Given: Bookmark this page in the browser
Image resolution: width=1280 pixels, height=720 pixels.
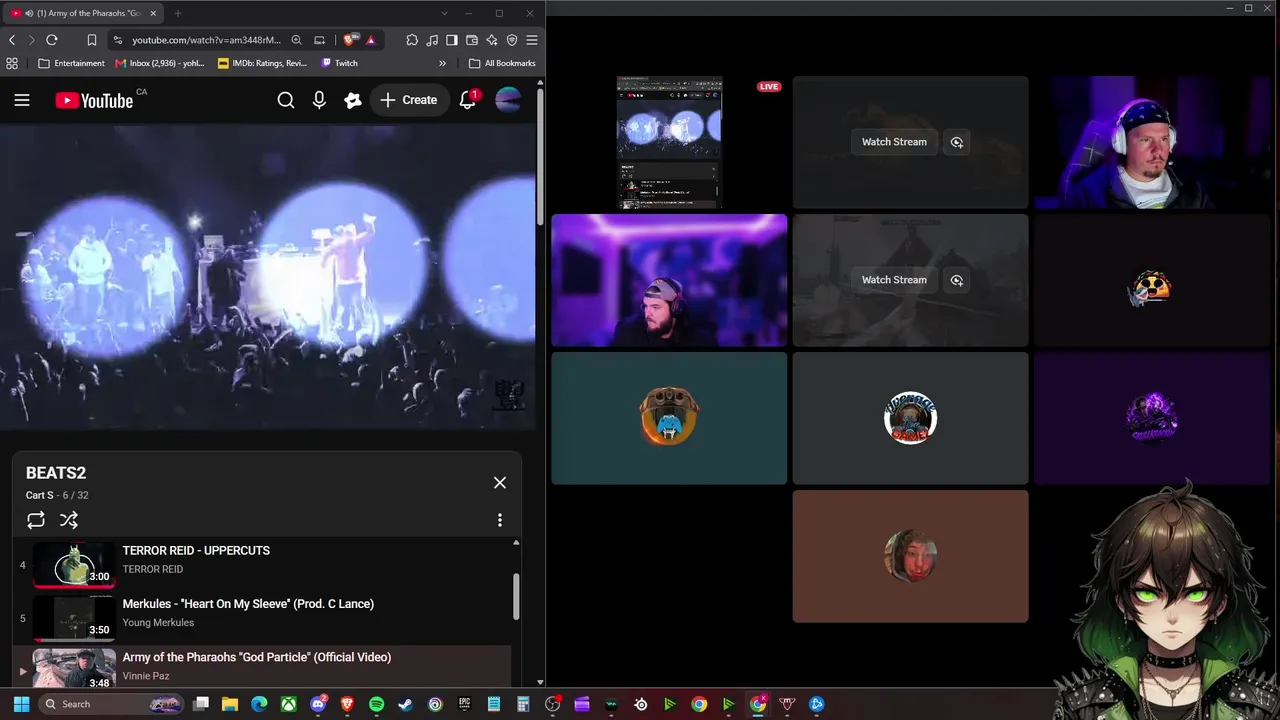Looking at the screenshot, I should 92,40.
